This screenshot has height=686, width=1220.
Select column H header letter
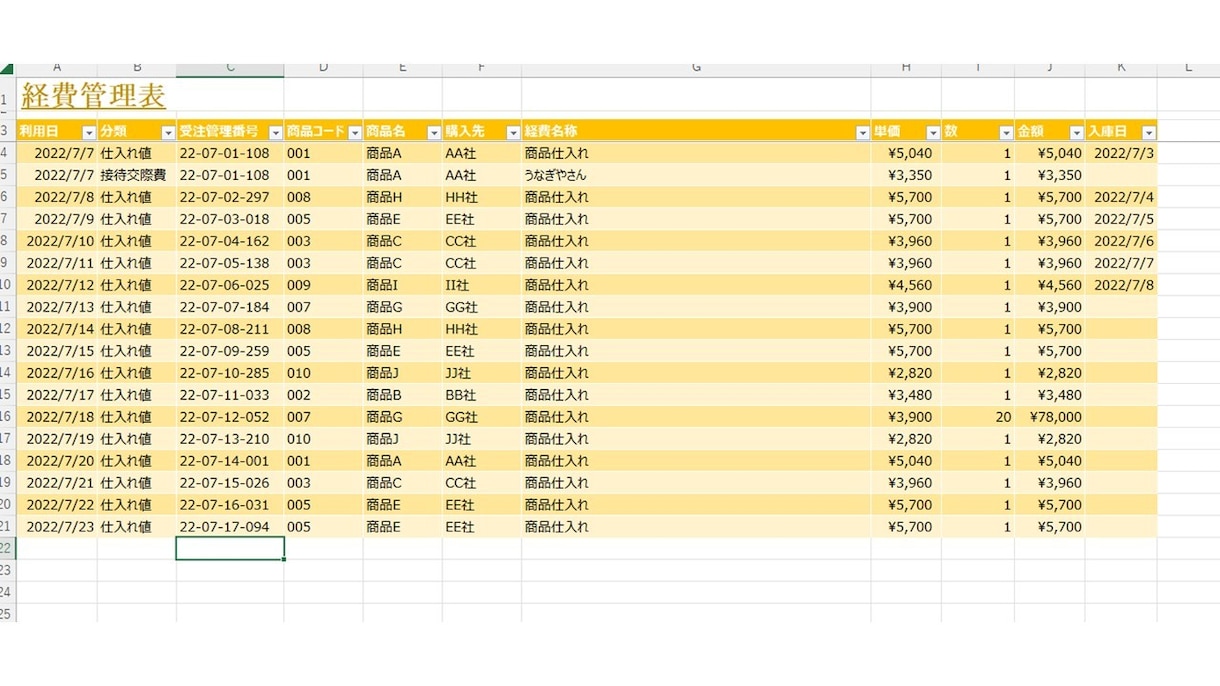point(906,68)
